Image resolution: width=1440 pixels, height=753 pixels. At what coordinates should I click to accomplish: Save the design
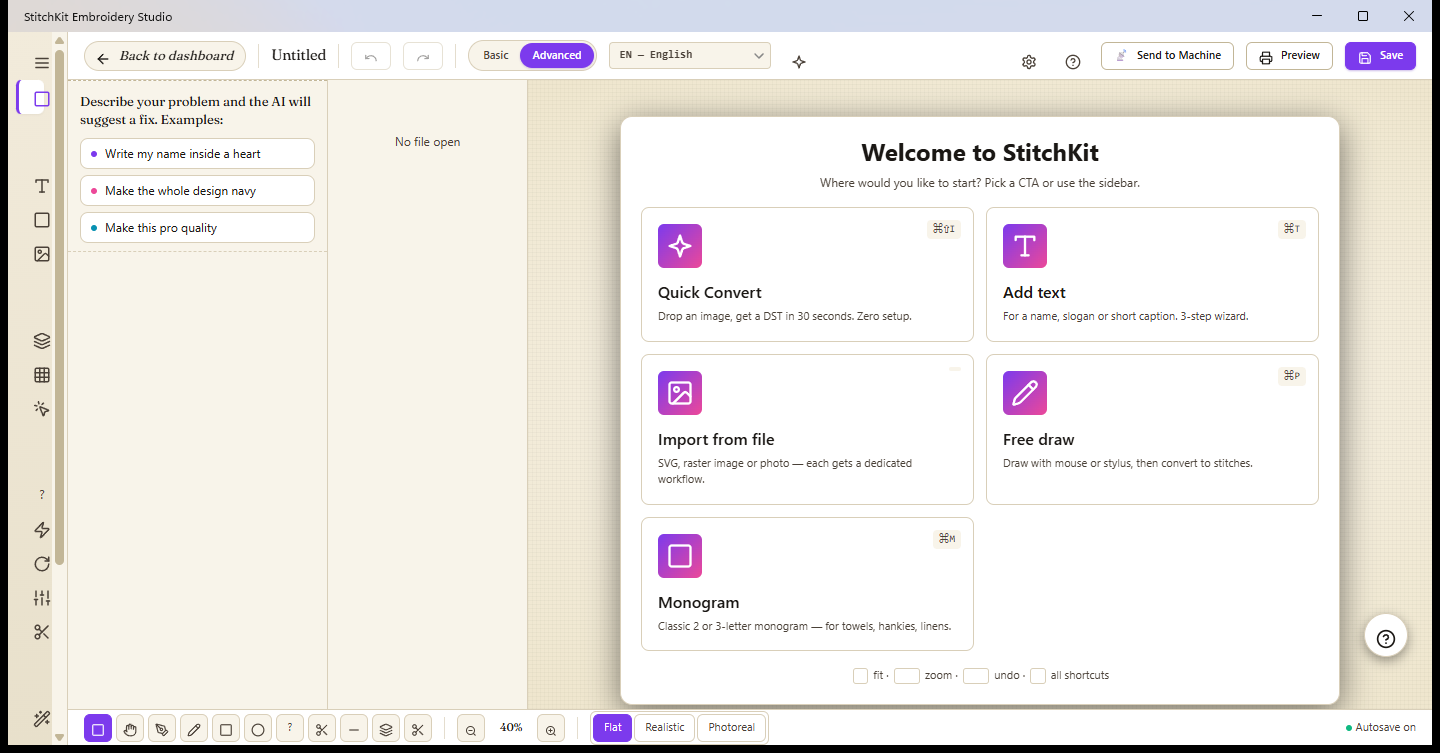(x=1380, y=56)
